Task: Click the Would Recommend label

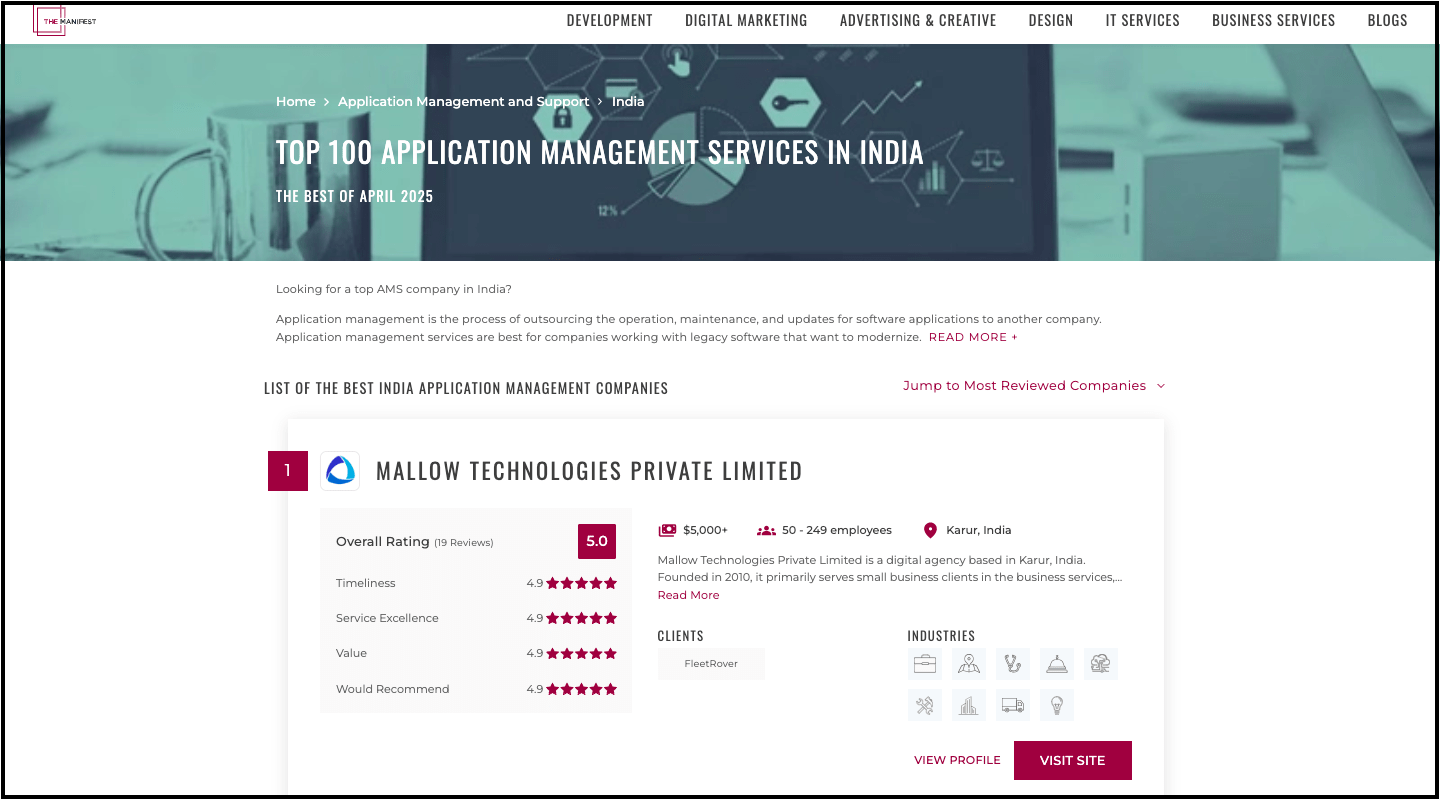Action: click(x=393, y=689)
